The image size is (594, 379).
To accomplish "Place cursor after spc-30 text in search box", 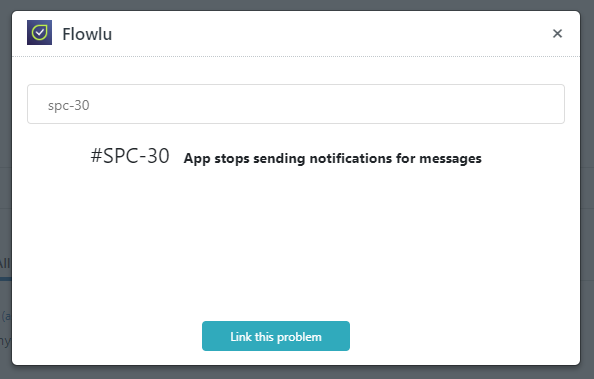I will [90, 105].
